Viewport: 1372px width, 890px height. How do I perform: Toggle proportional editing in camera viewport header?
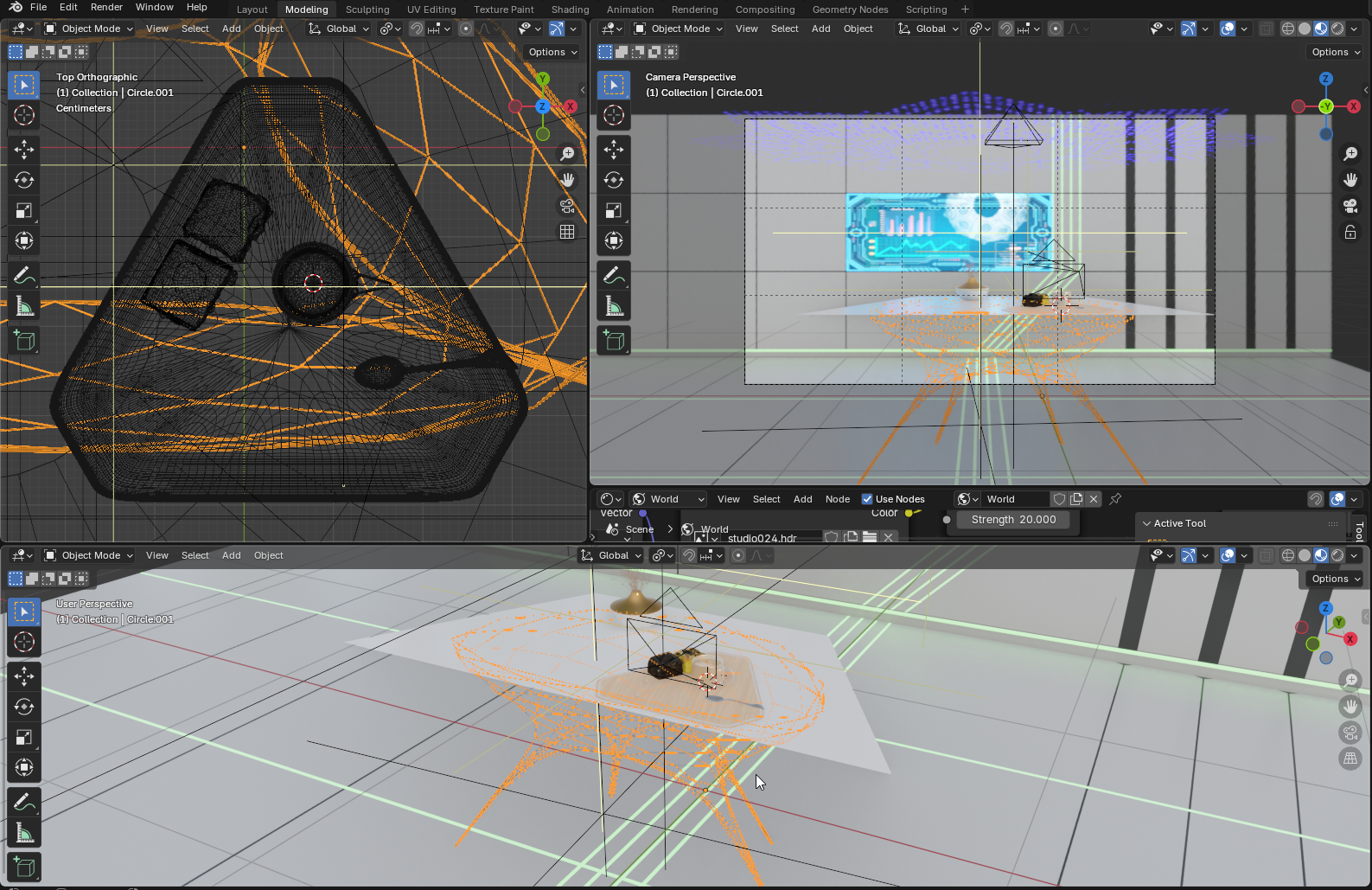pyautogui.click(x=1056, y=29)
